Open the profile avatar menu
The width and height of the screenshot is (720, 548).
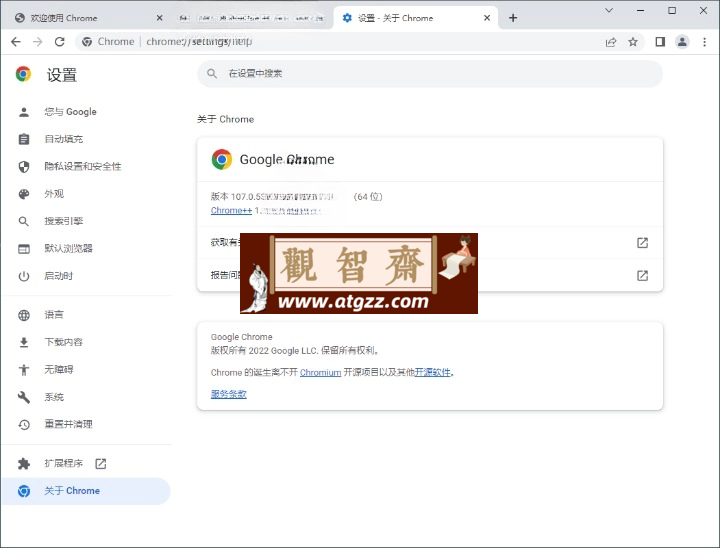[682, 42]
